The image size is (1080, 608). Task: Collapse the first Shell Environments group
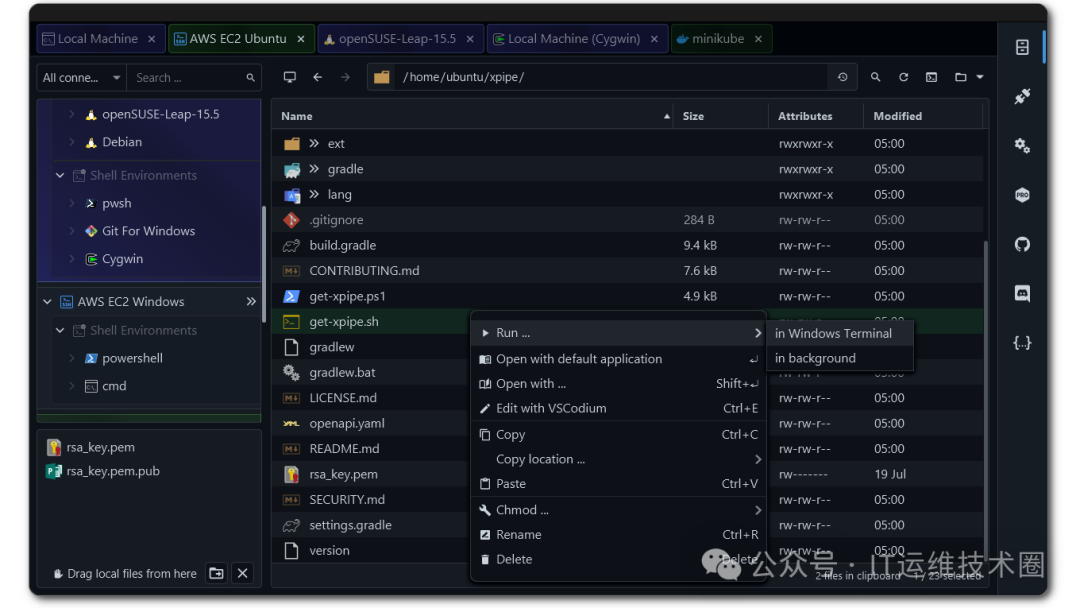pos(60,176)
